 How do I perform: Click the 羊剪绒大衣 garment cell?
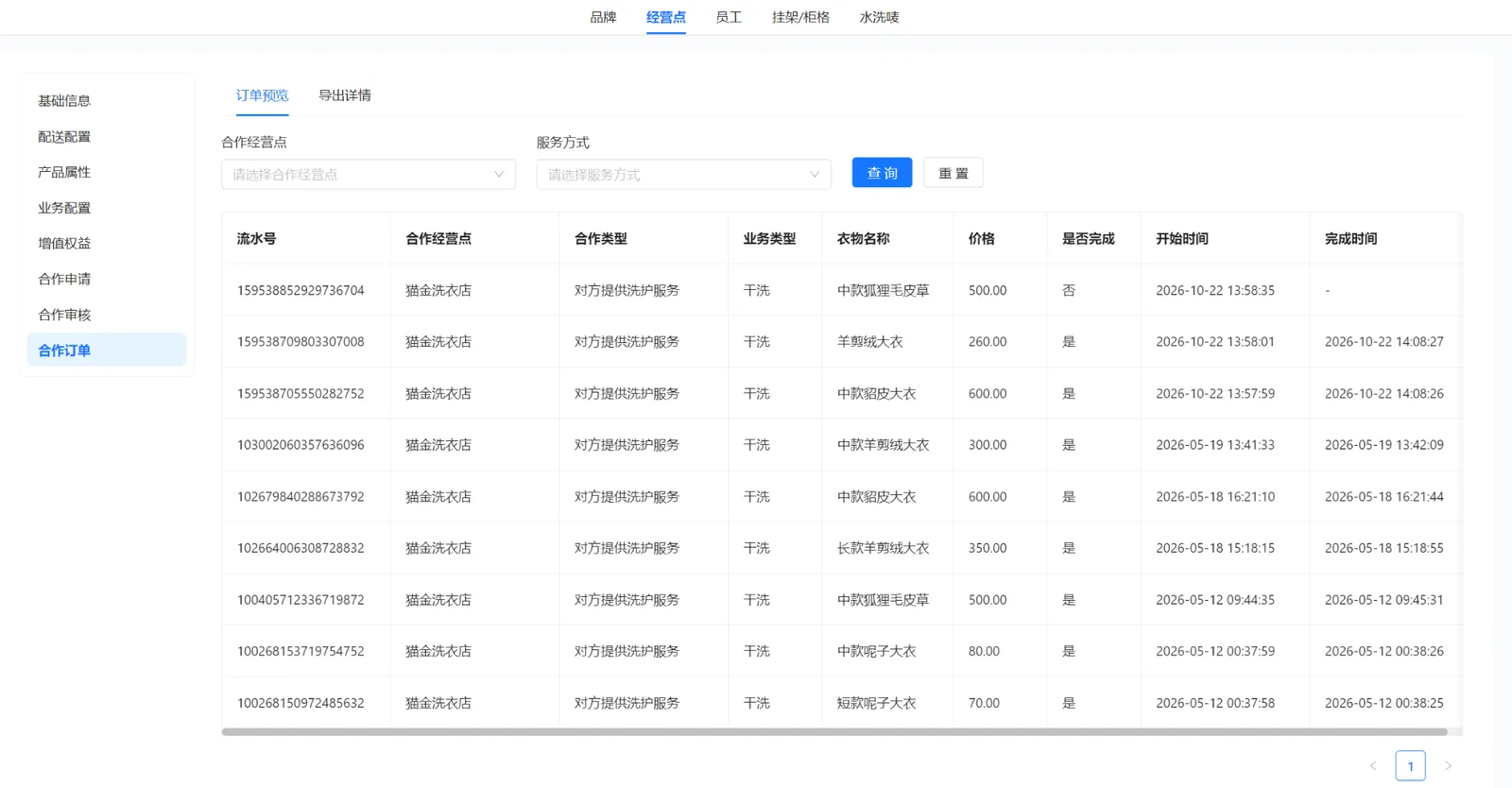click(870, 342)
